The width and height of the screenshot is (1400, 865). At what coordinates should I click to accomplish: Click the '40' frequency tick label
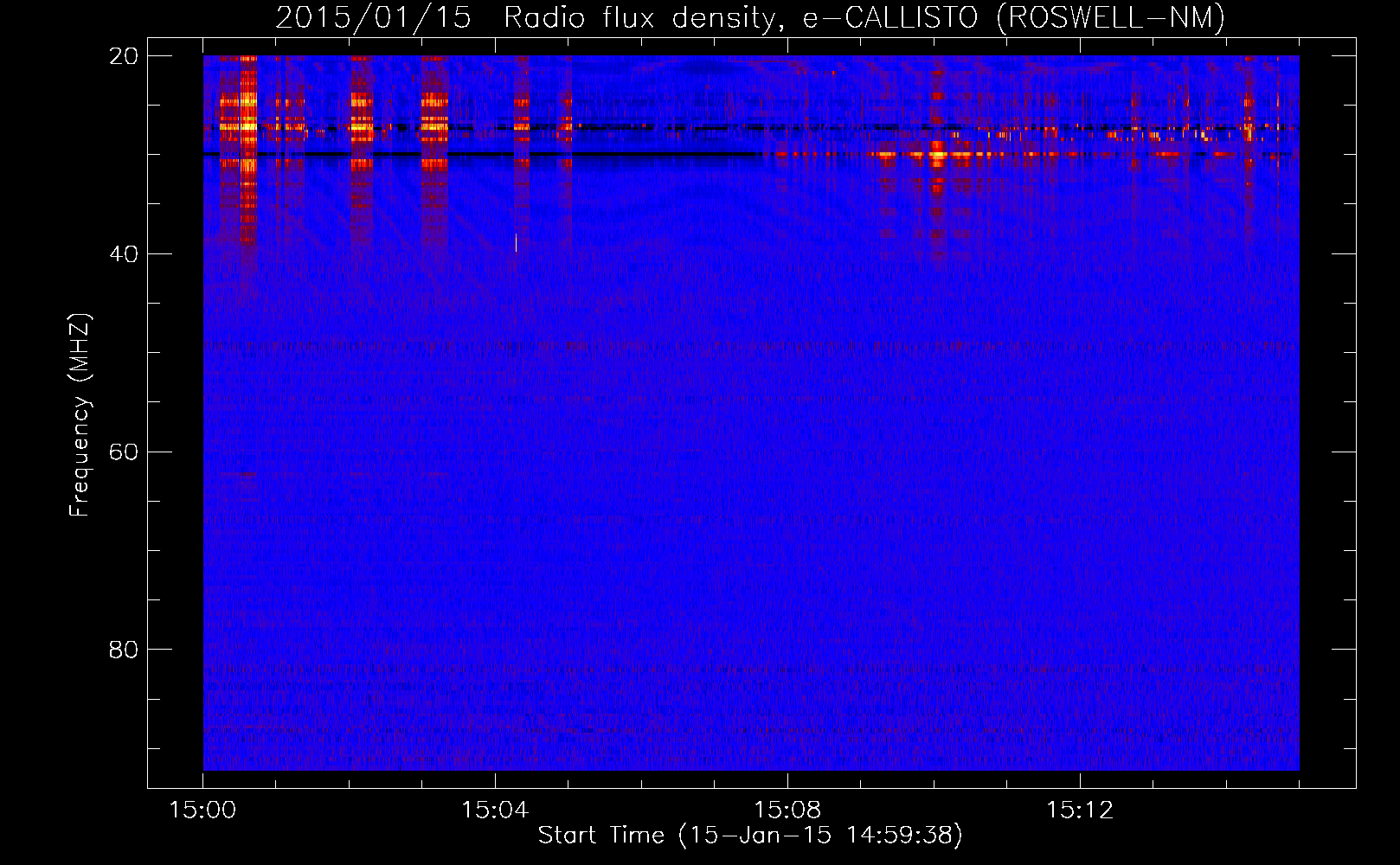coord(124,254)
